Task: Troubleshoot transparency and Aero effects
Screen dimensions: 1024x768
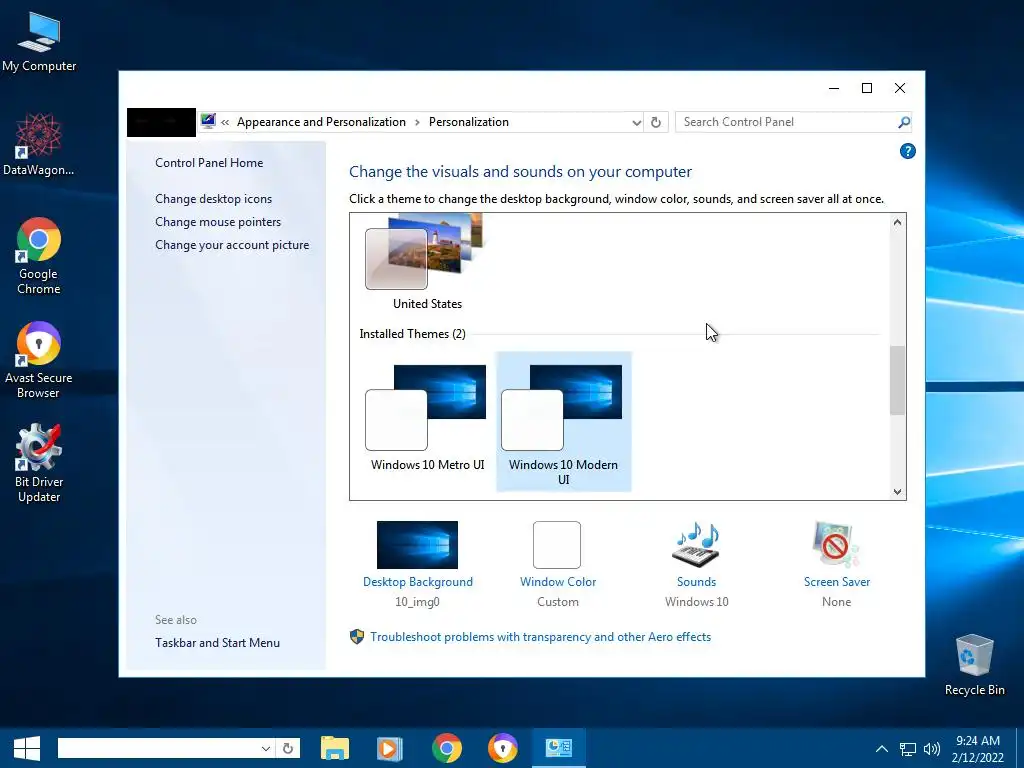Action: coord(540,637)
